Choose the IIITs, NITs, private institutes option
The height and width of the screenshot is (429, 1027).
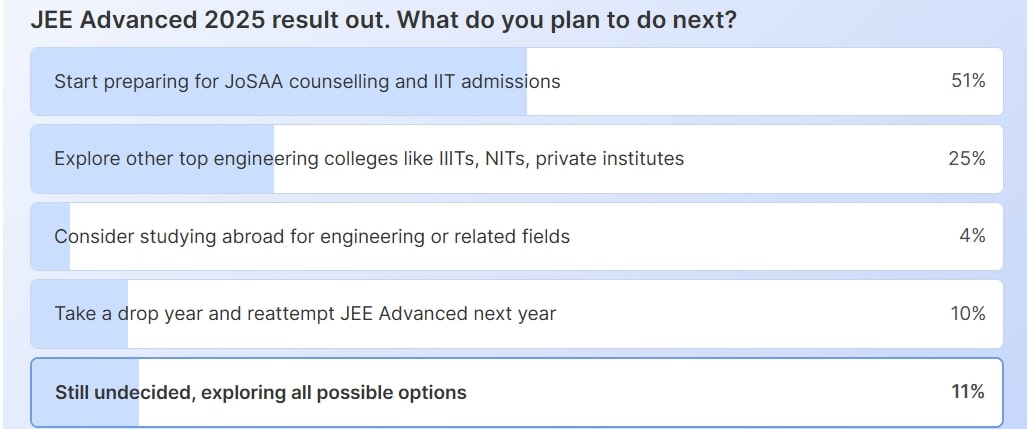(369, 159)
